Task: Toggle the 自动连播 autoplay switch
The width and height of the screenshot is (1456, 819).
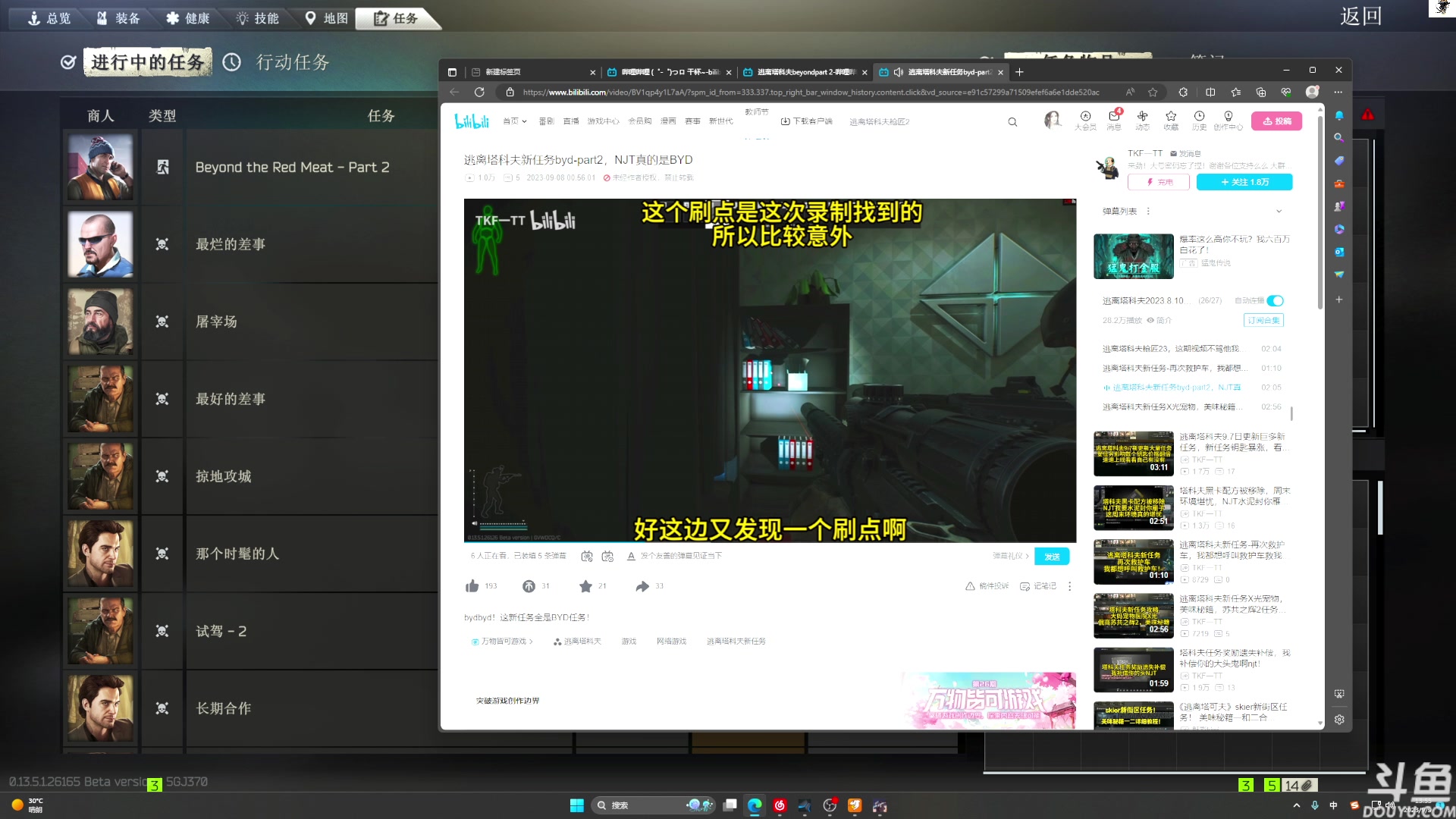Action: 1276,300
